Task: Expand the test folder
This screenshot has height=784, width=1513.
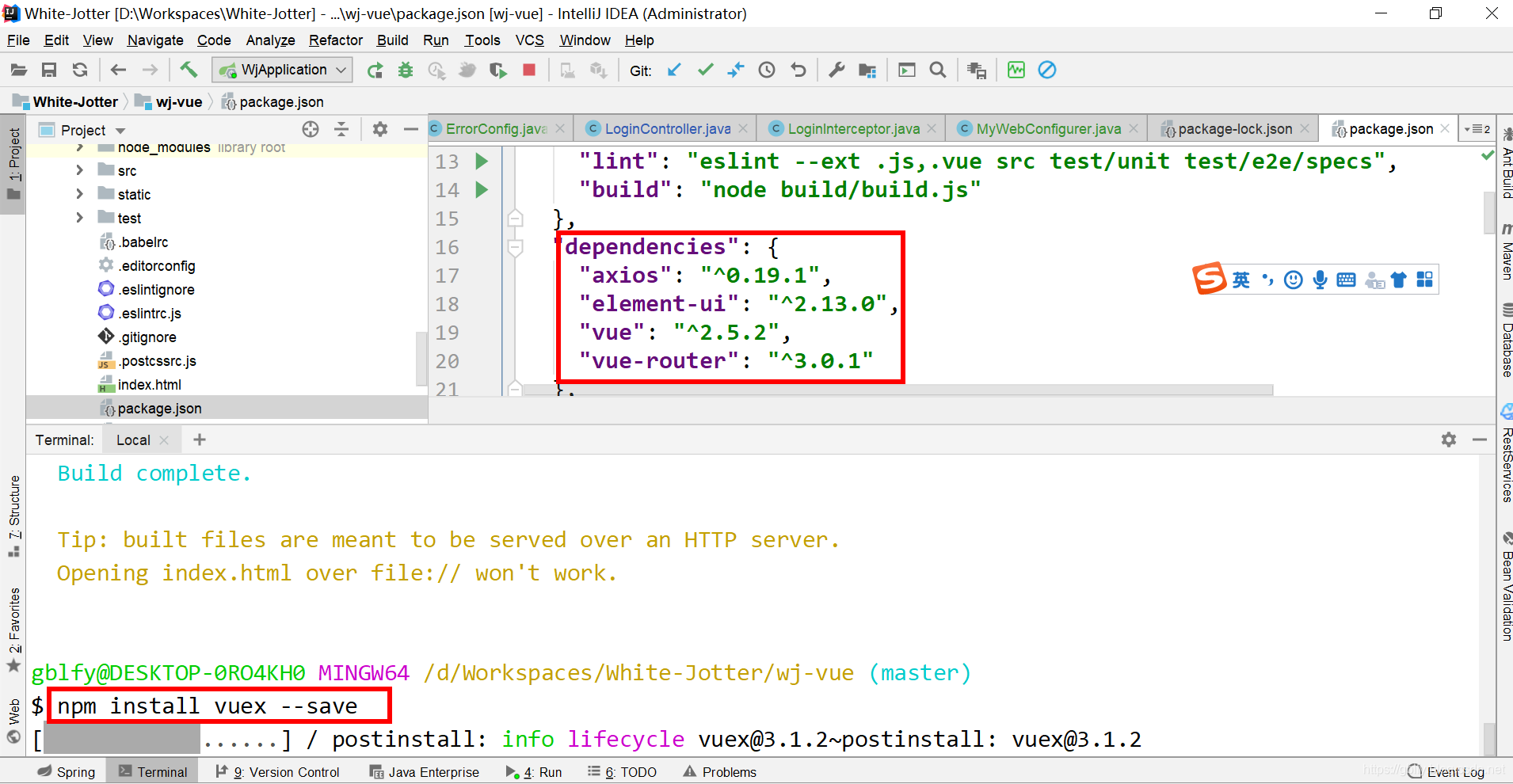Action: [x=79, y=218]
